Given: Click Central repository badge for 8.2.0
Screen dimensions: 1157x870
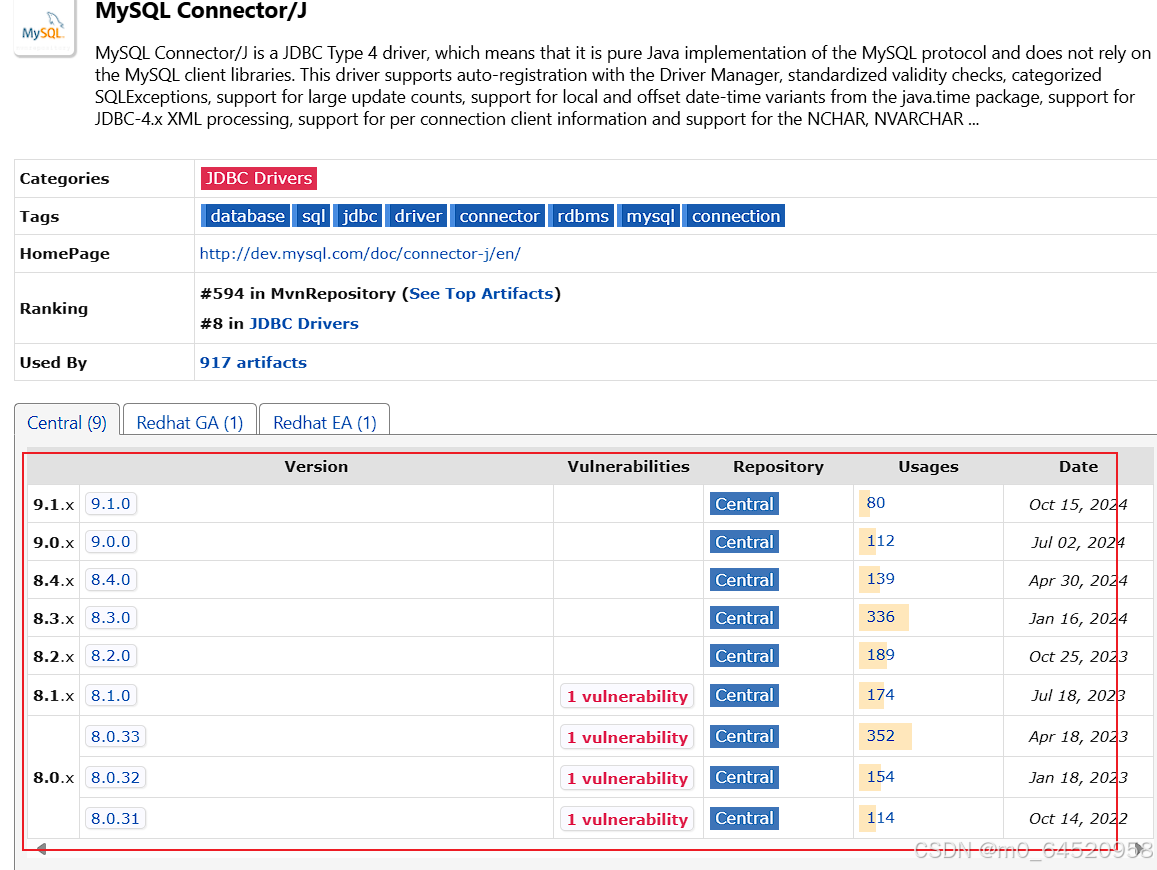Looking at the screenshot, I should [x=744, y=656].
